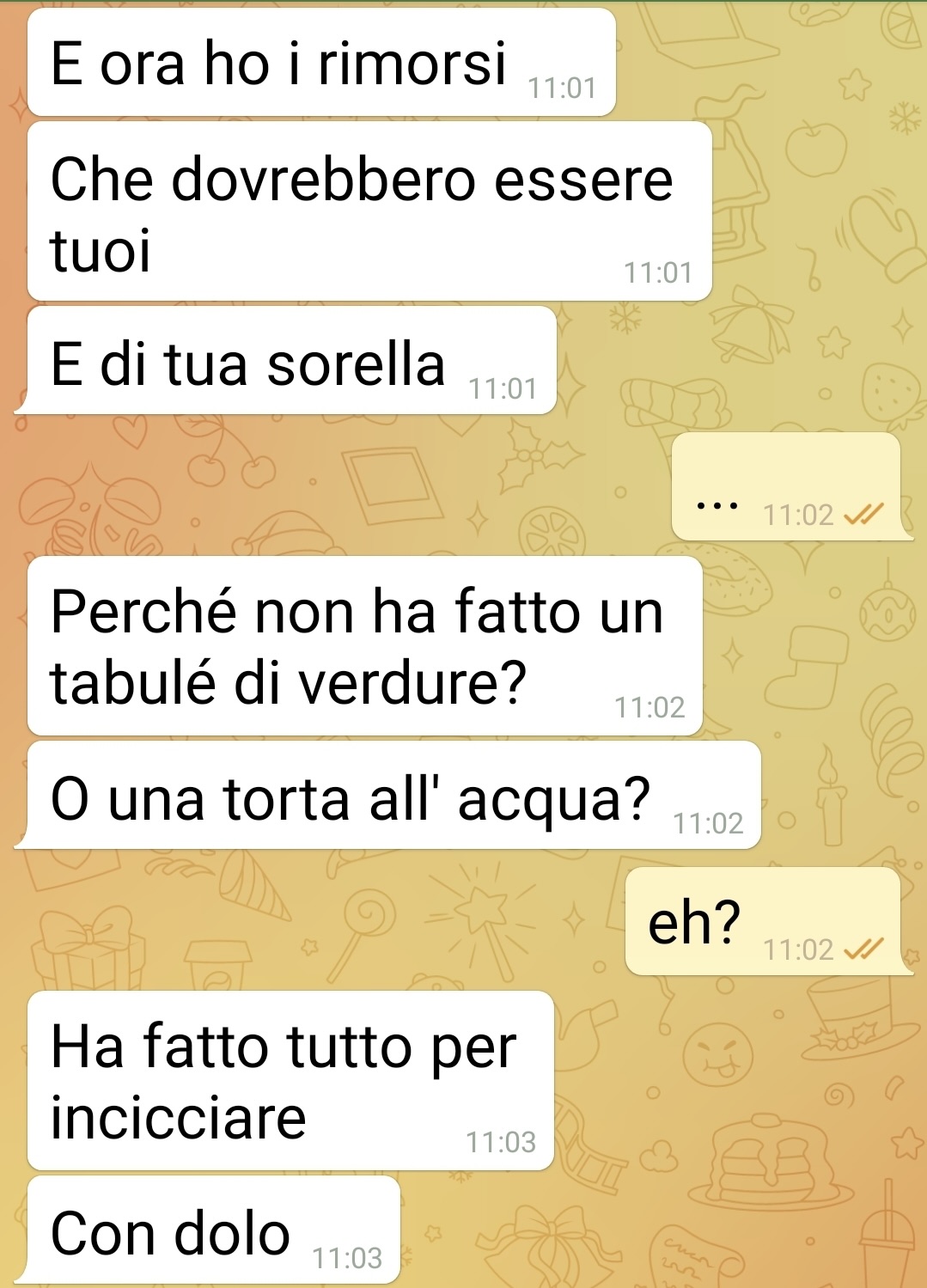927x1288 pixels.
Task: Tap the message "O una torta all' acqua?"
Action: coord(387,795)
